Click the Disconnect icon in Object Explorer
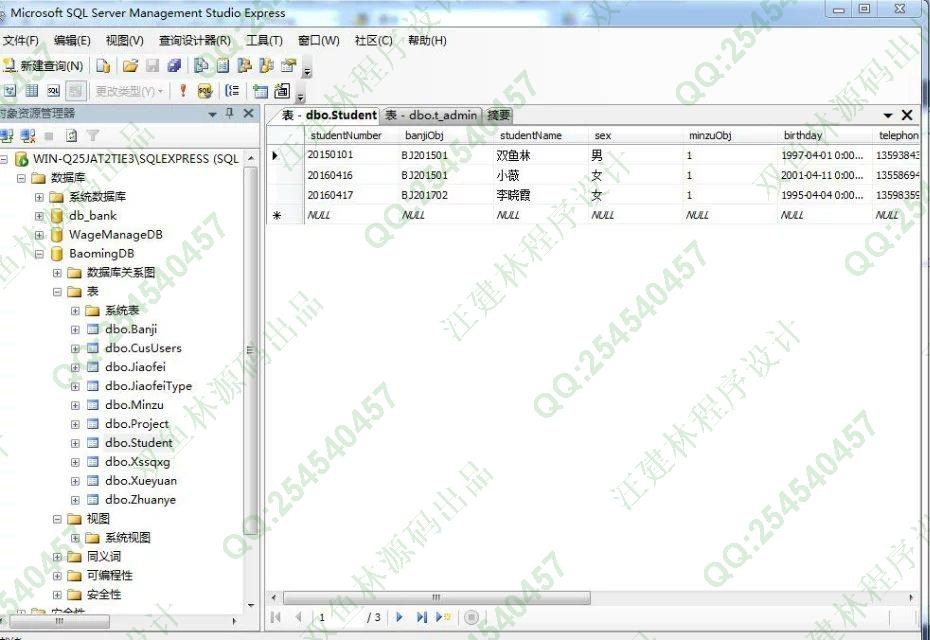This screenshot has width=930, height=640. pyautogui.click(x=28, y=136)
